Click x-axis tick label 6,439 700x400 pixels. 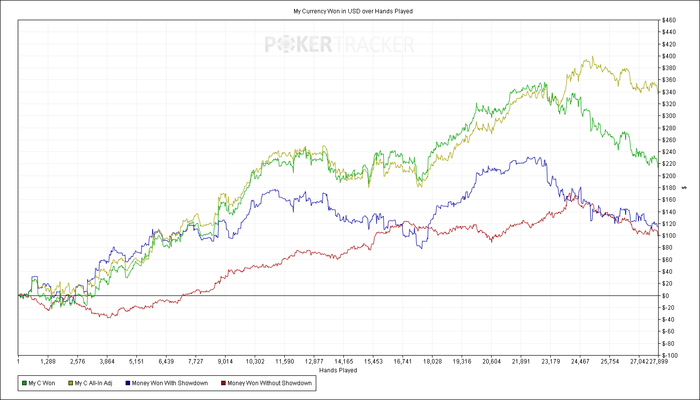pos(166,361)
